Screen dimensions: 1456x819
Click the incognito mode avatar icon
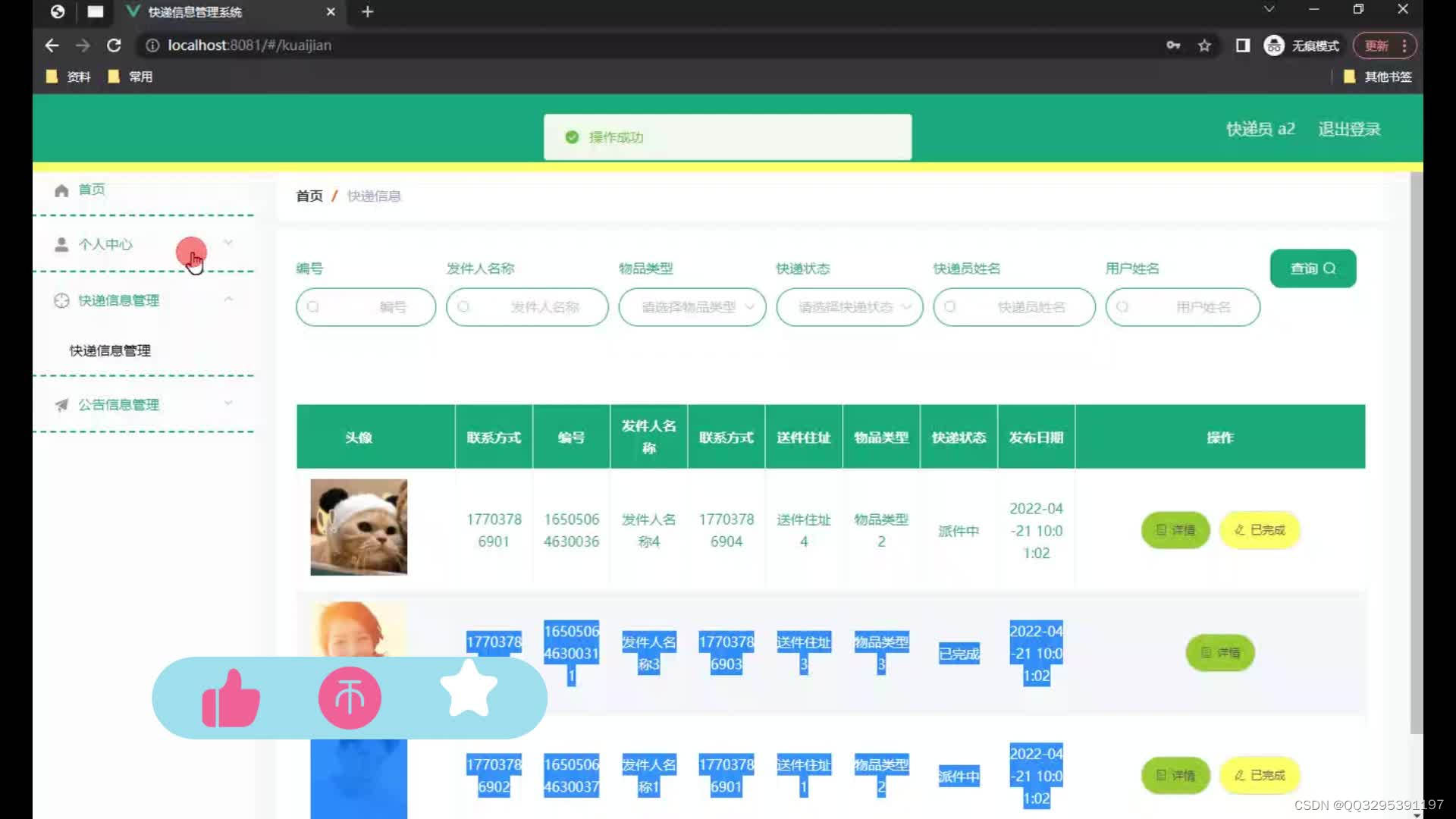pyautogui.click(x=1274, y=45)
